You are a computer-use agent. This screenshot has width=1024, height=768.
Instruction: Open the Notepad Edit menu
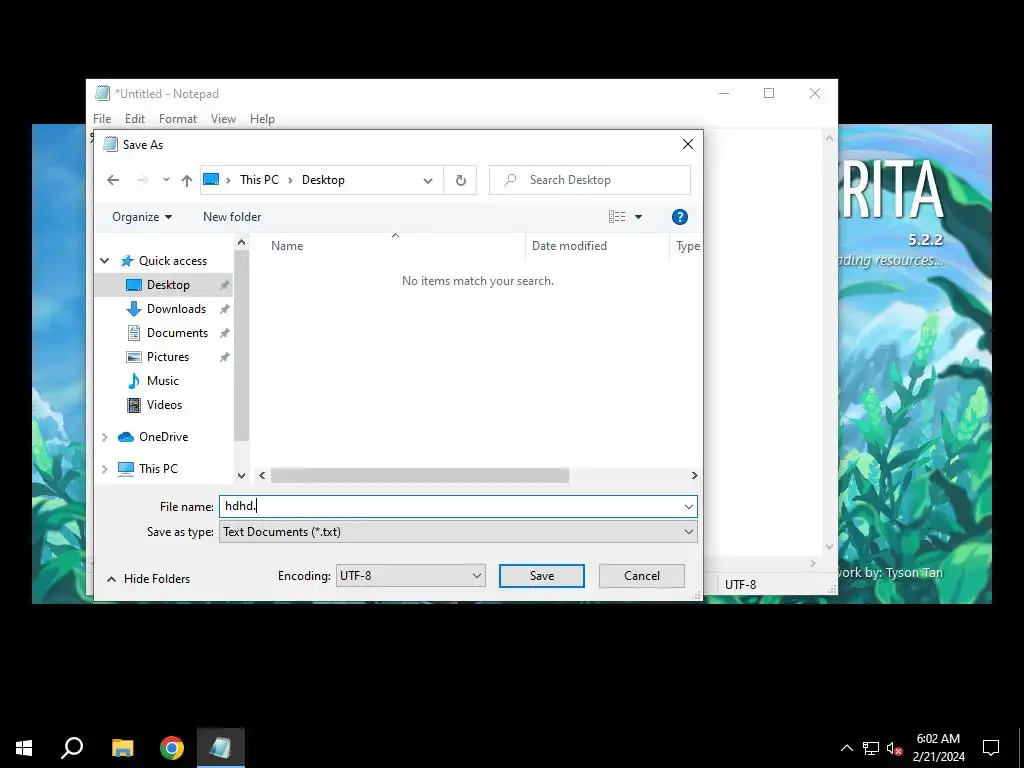click(x=135, y=119)
